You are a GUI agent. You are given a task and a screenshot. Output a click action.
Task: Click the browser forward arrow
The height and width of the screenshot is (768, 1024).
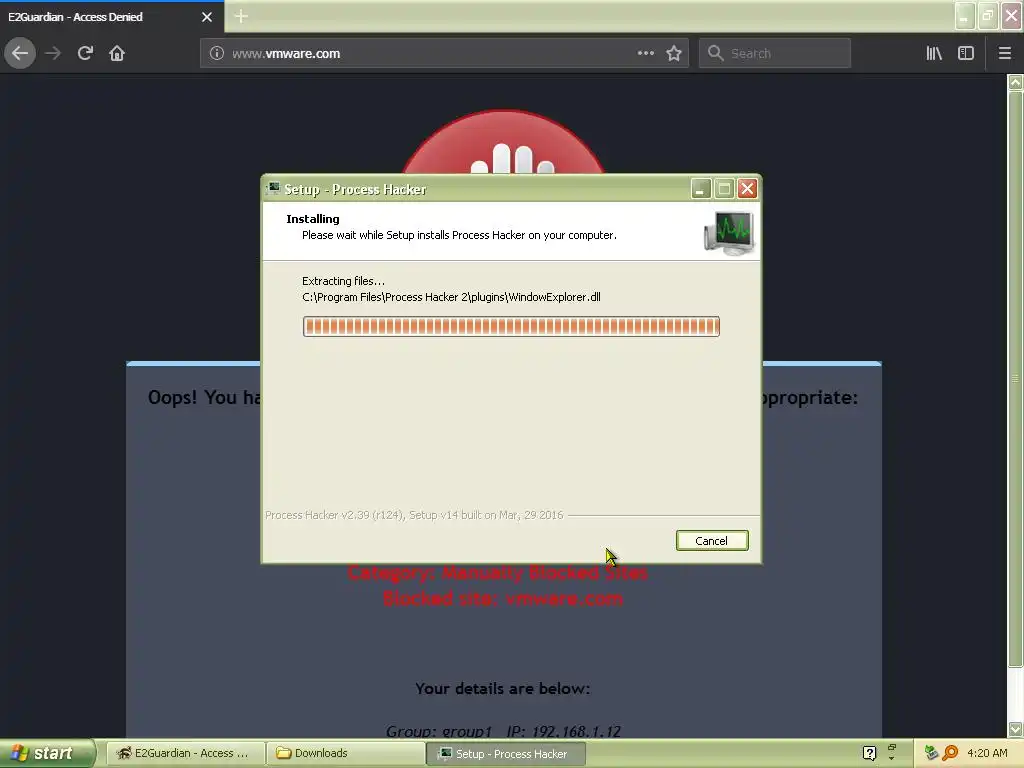pyautogui.click(x=53, y=53)
